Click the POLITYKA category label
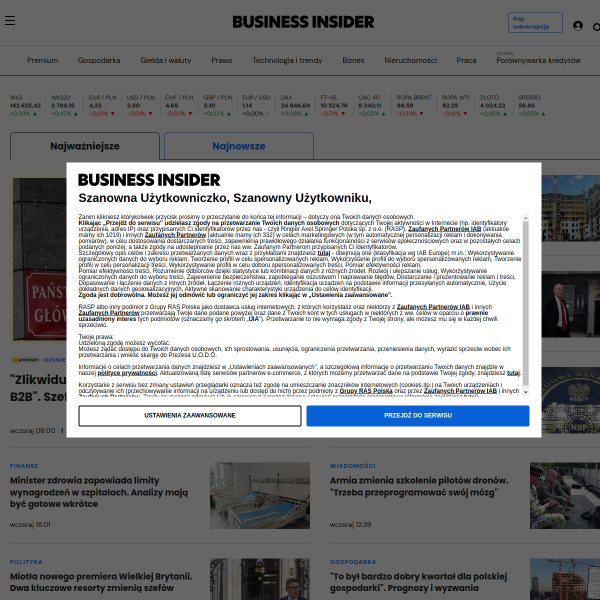 click(x=26, y=562)
